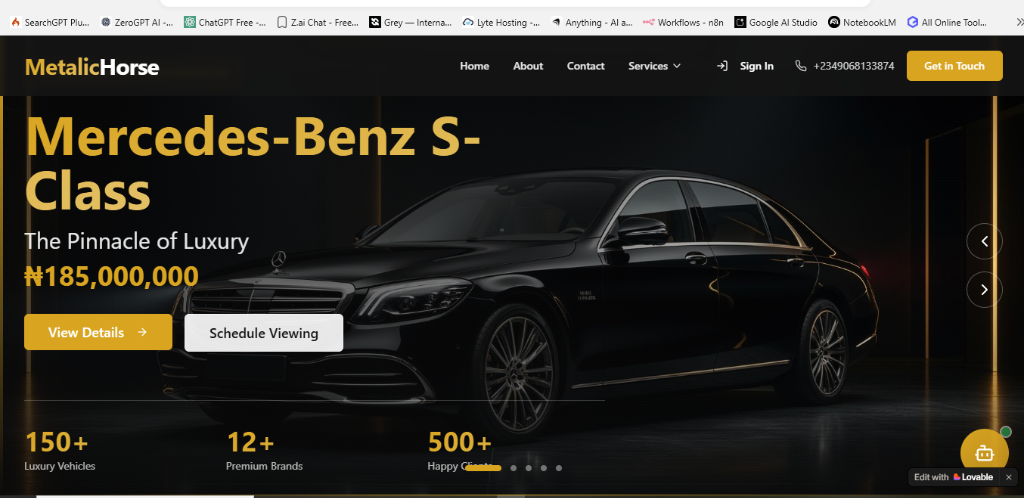Open the Google AI Studio bookmark
The height and width of the screenshot is (498, 1024).
776,22
